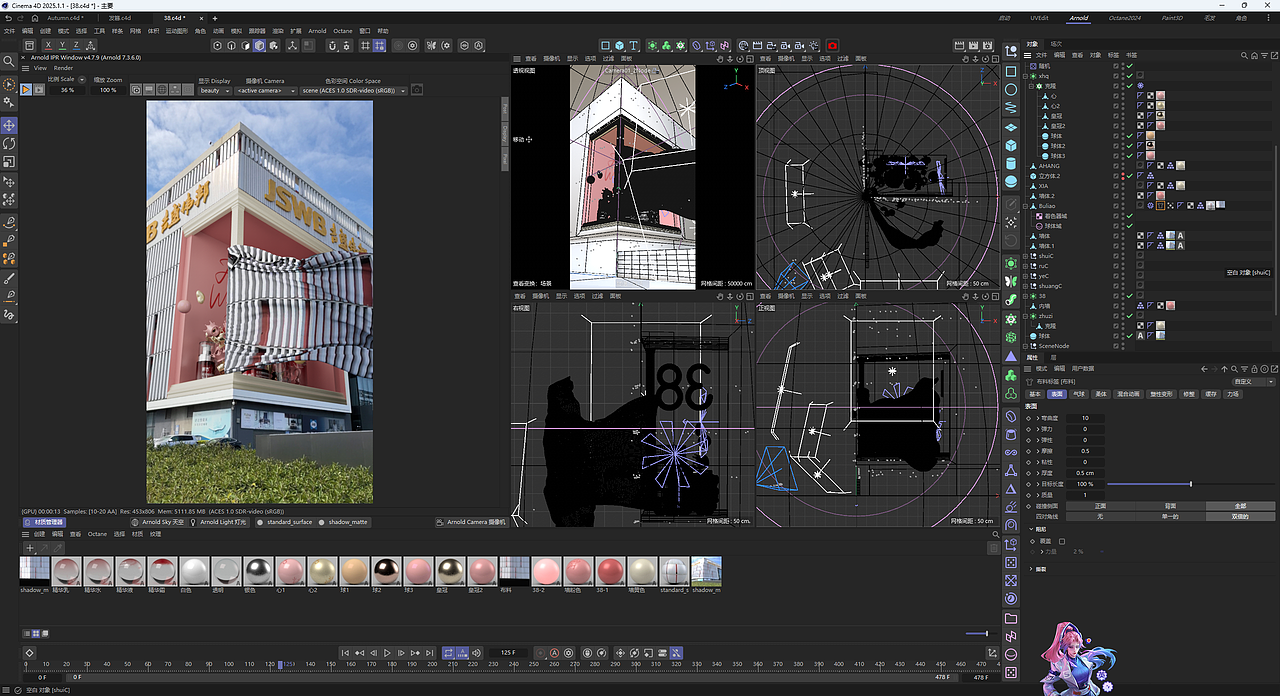Click the Arnold Sky 天空 button
Viewport: 1280px width, 696px height.
[x=157, y=522]
